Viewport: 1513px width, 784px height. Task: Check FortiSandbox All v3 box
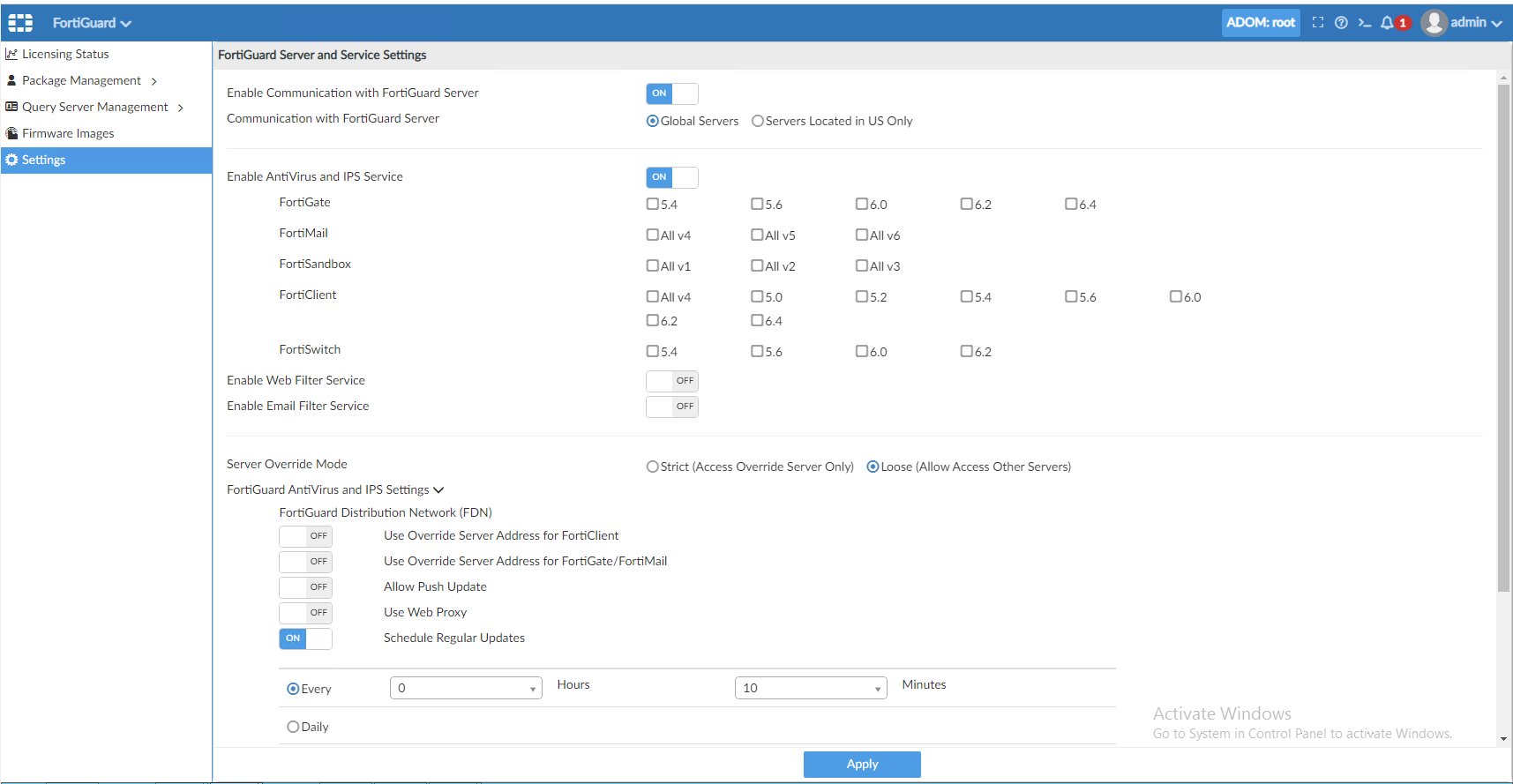click(x=862, y=265)
